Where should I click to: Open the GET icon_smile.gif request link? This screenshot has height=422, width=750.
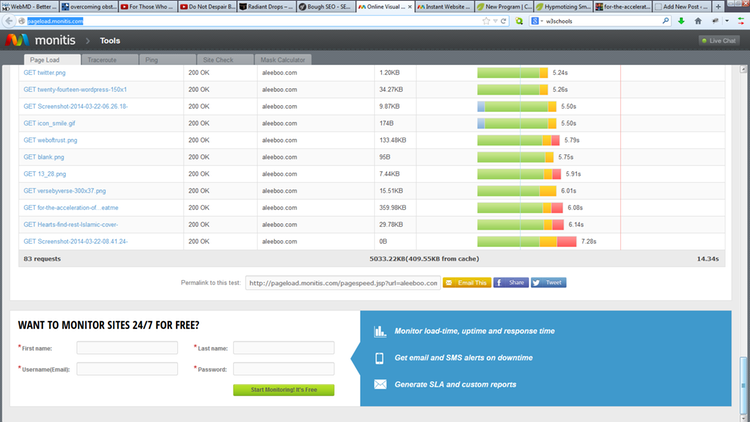pyautogui.click(x=49, y=123)
